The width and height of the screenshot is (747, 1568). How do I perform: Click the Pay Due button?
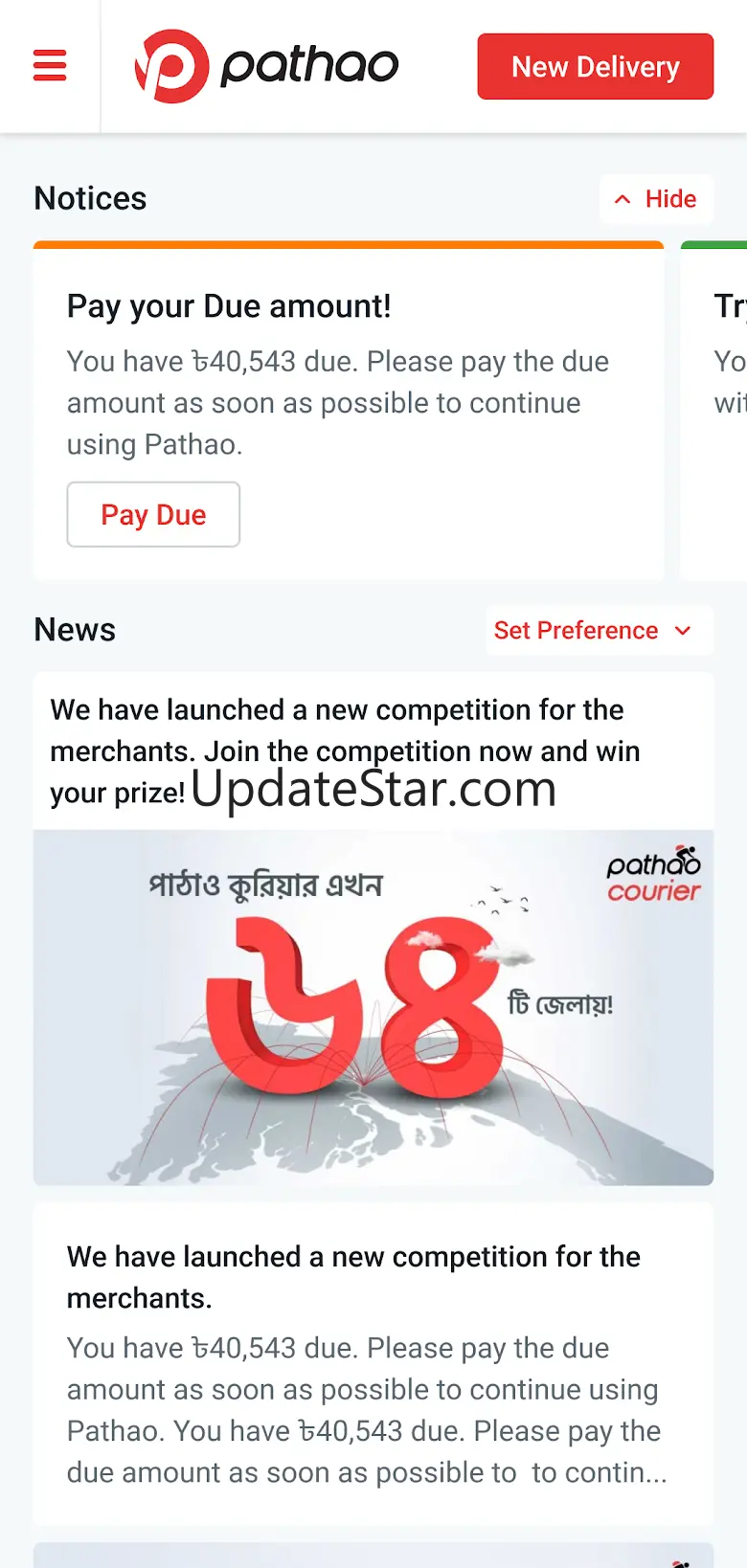[153, 515]
